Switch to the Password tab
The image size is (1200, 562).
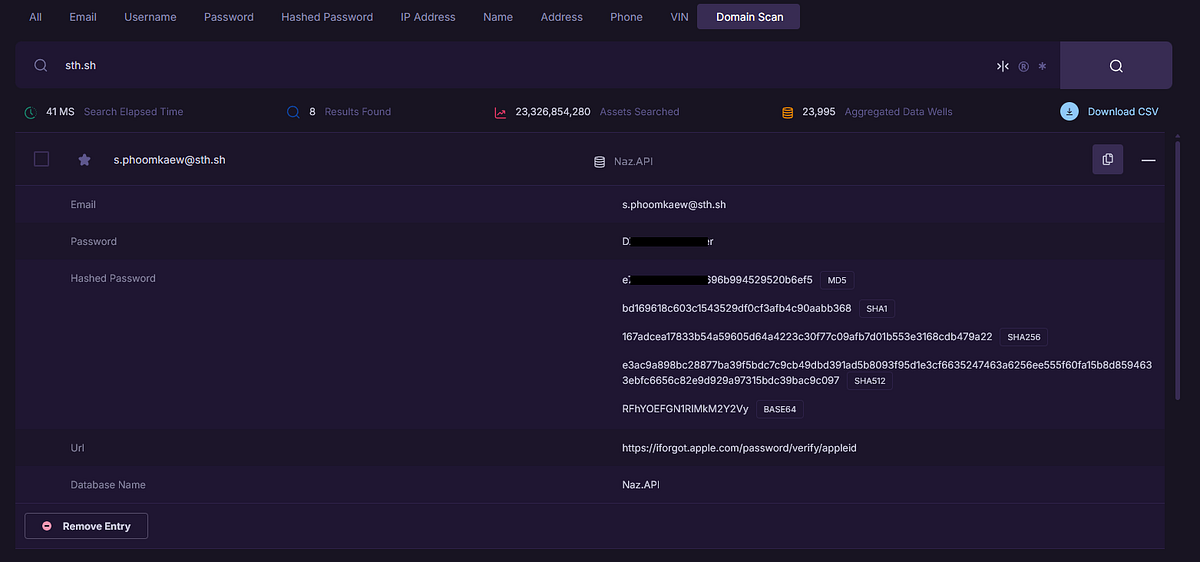[229, 17]
